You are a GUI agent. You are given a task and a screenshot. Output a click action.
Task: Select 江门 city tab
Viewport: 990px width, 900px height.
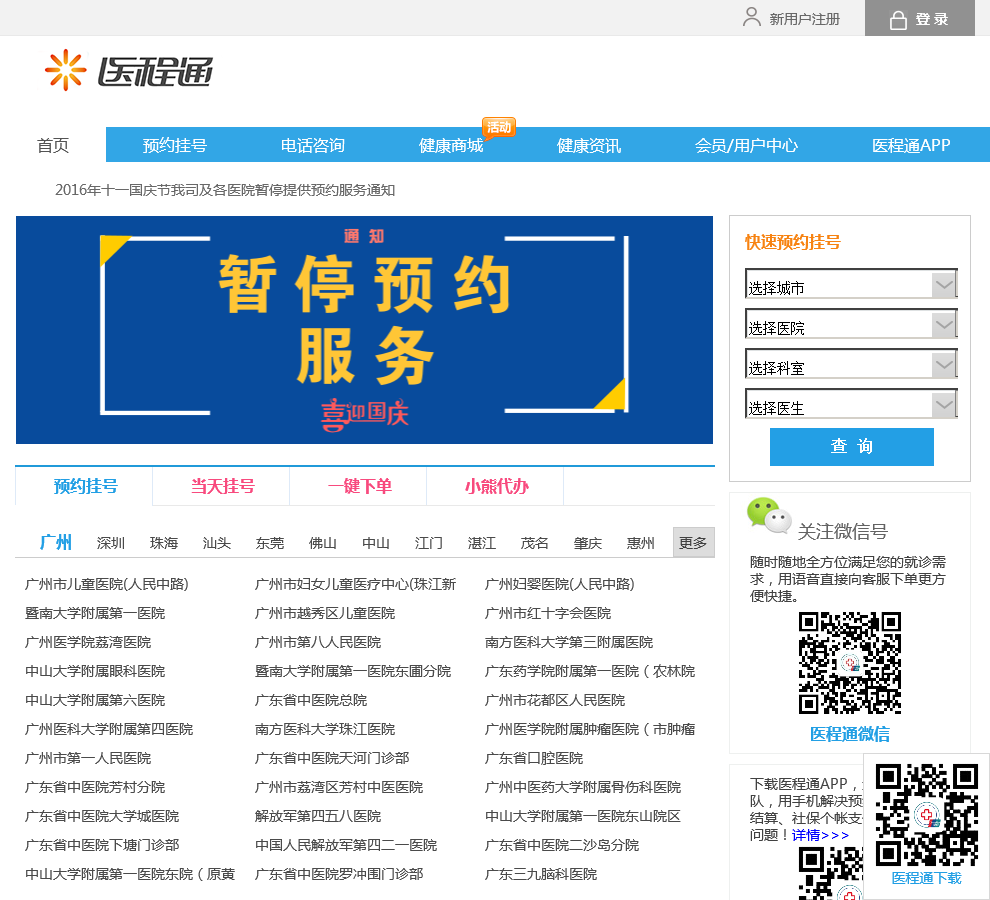(429, 543)
